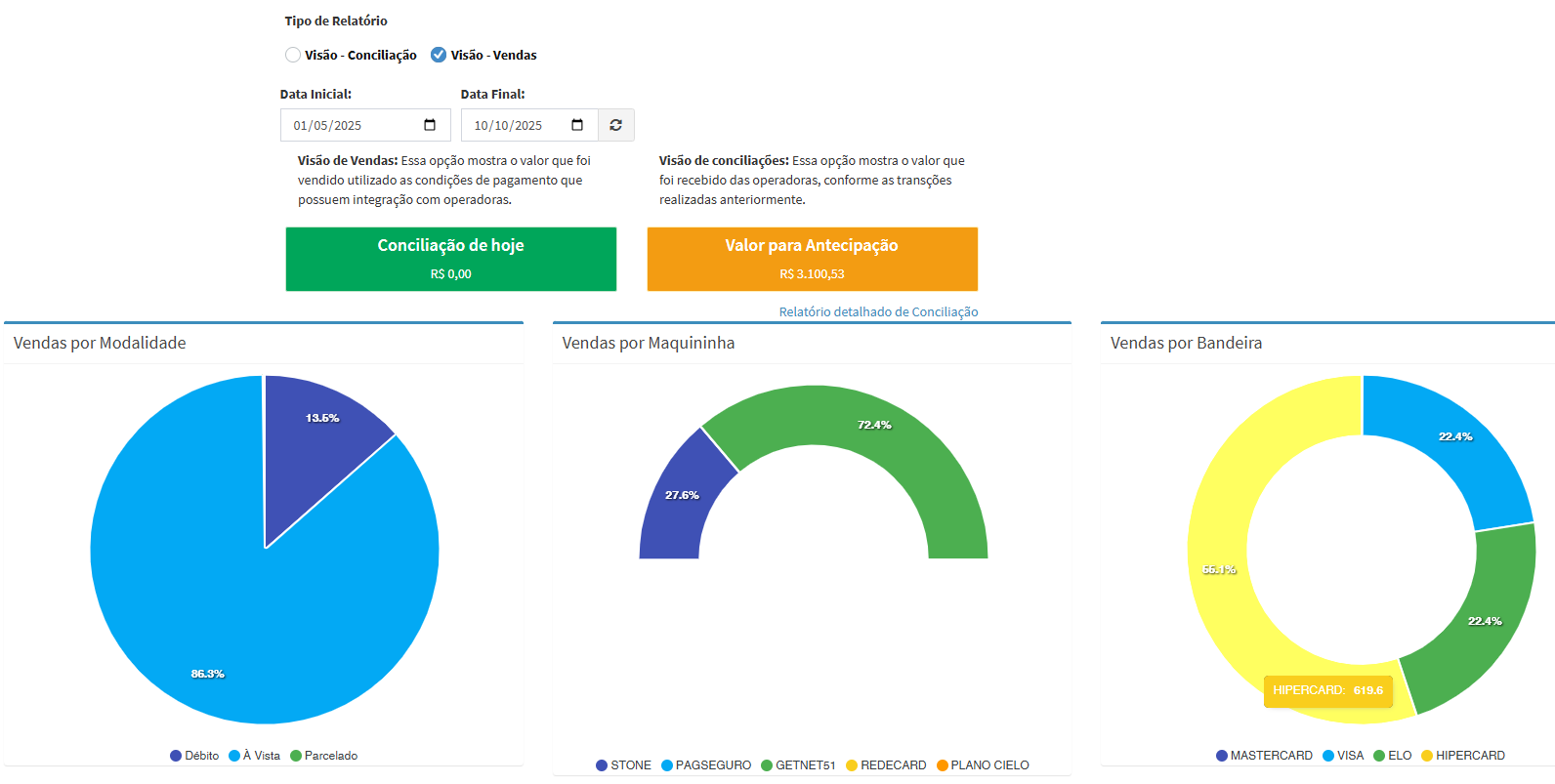Open Relatório detalhado de Conciliação link
This screenshot has width=1555, height=784.
(878, 311)
